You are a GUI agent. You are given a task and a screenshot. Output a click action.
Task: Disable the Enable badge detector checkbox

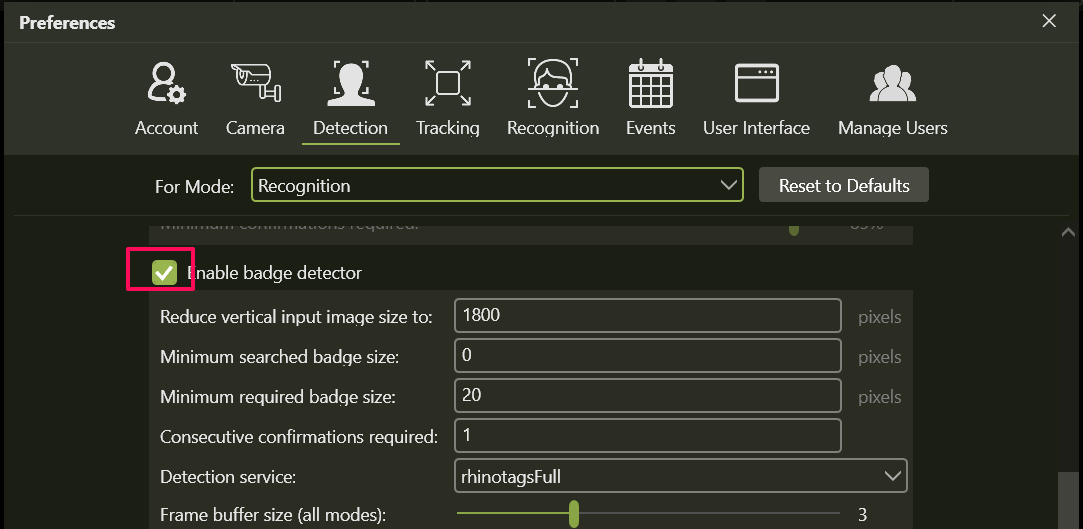pos(164,273)
